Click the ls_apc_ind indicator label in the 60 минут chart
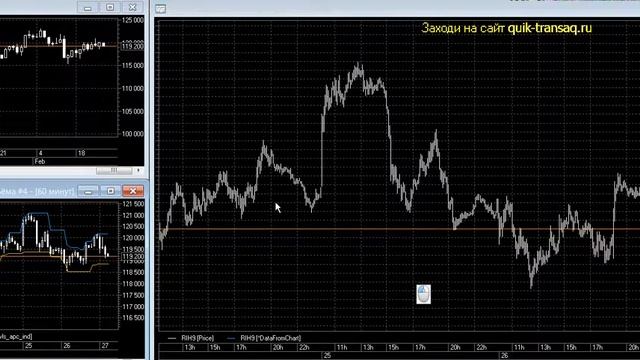This screenshot has height=360, width=640. [16, 337]
